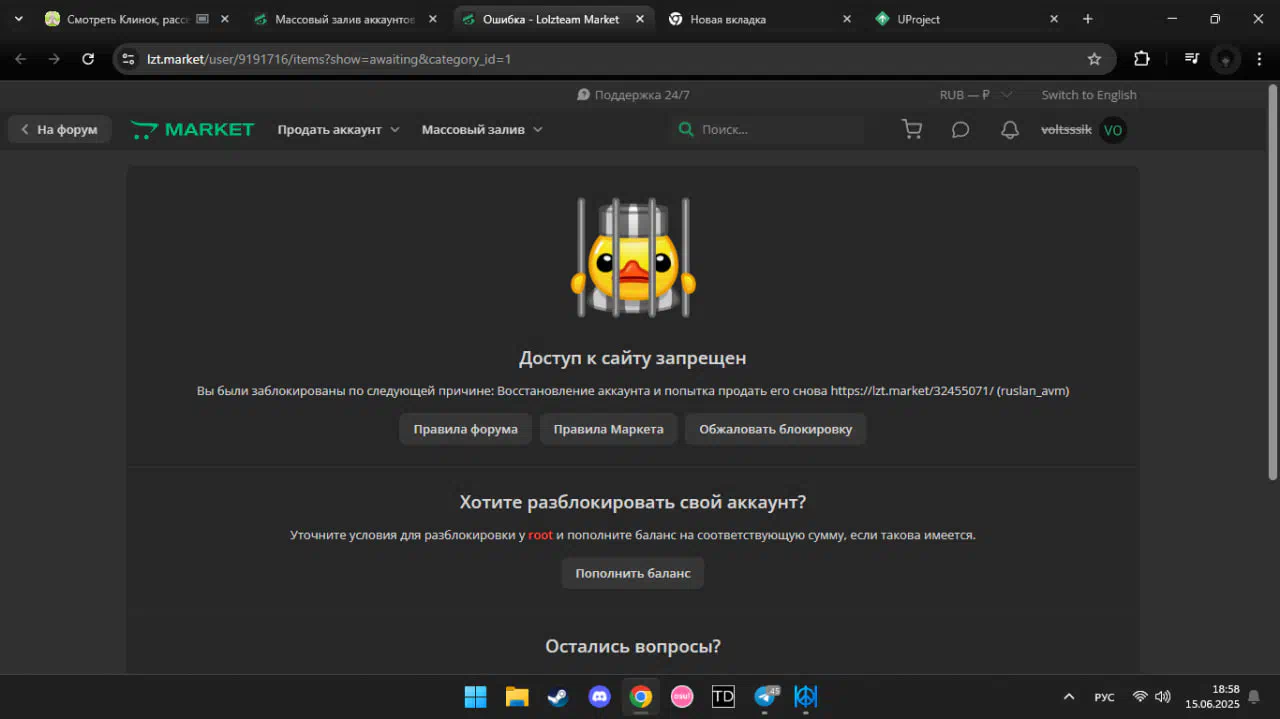Click the VO user avatar
The width and height of the screenshot is (1280, 719).
[1113, 129]
